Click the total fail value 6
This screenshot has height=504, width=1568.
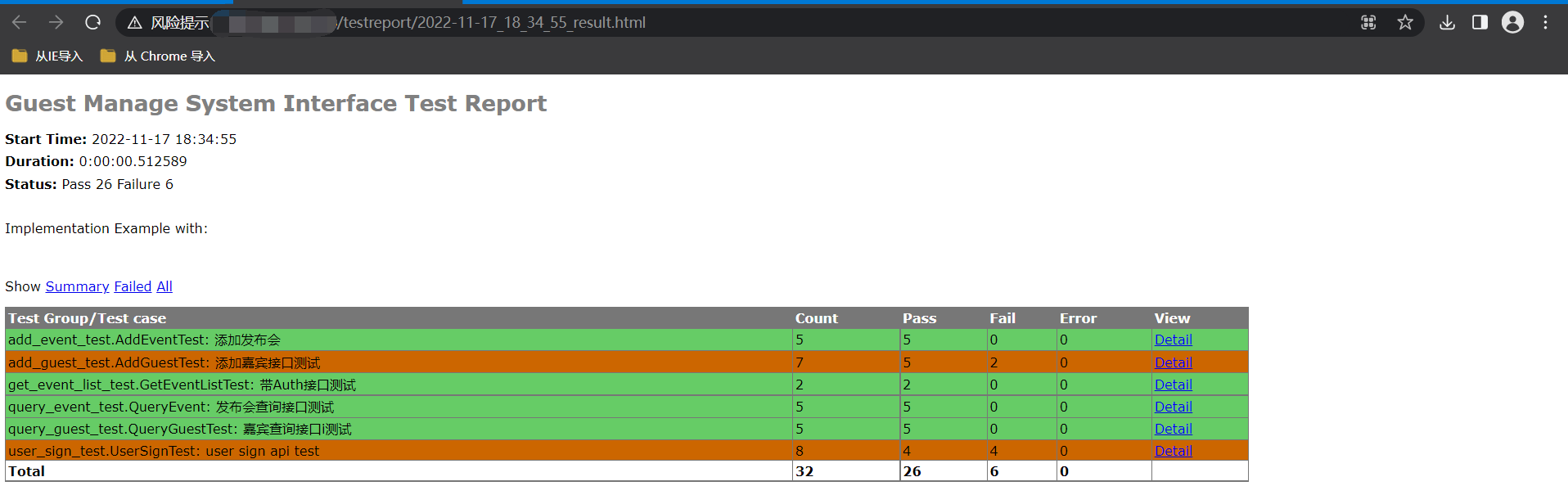[x=994, y=471]
